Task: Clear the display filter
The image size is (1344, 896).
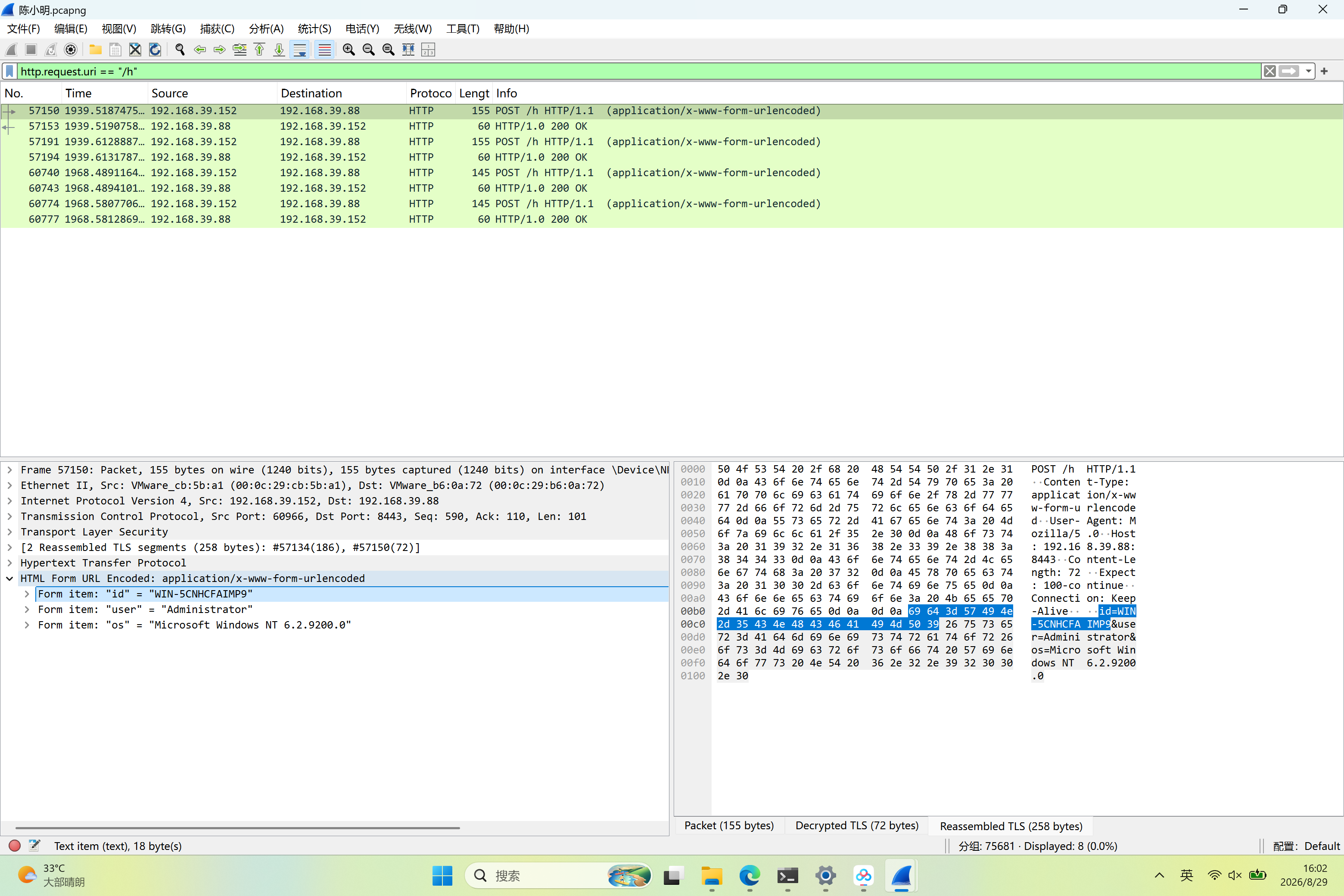Action: coord(1270,72)
